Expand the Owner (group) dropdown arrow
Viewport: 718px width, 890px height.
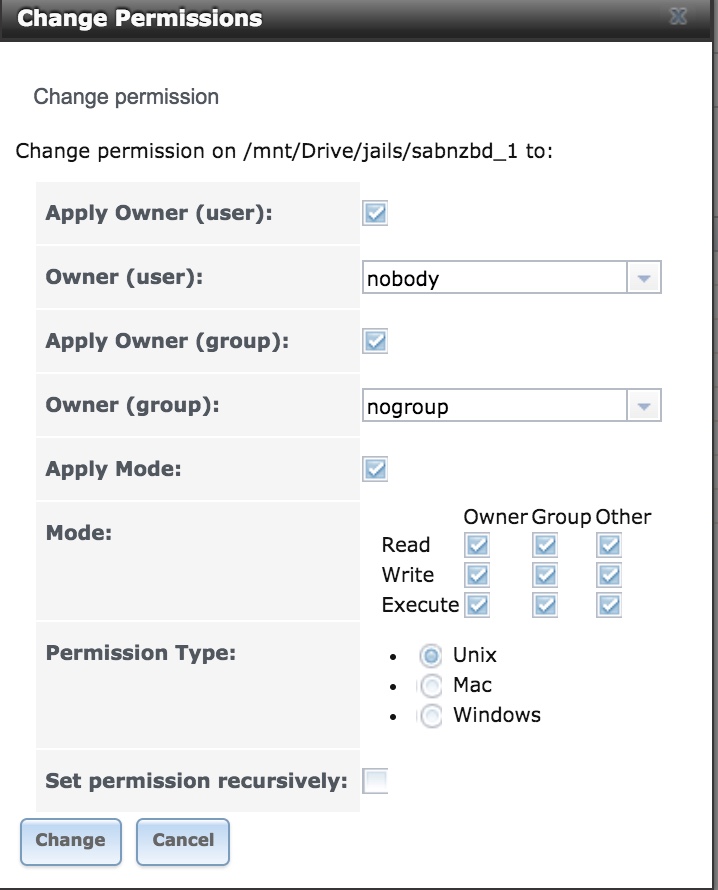click(x=643, y=406)
